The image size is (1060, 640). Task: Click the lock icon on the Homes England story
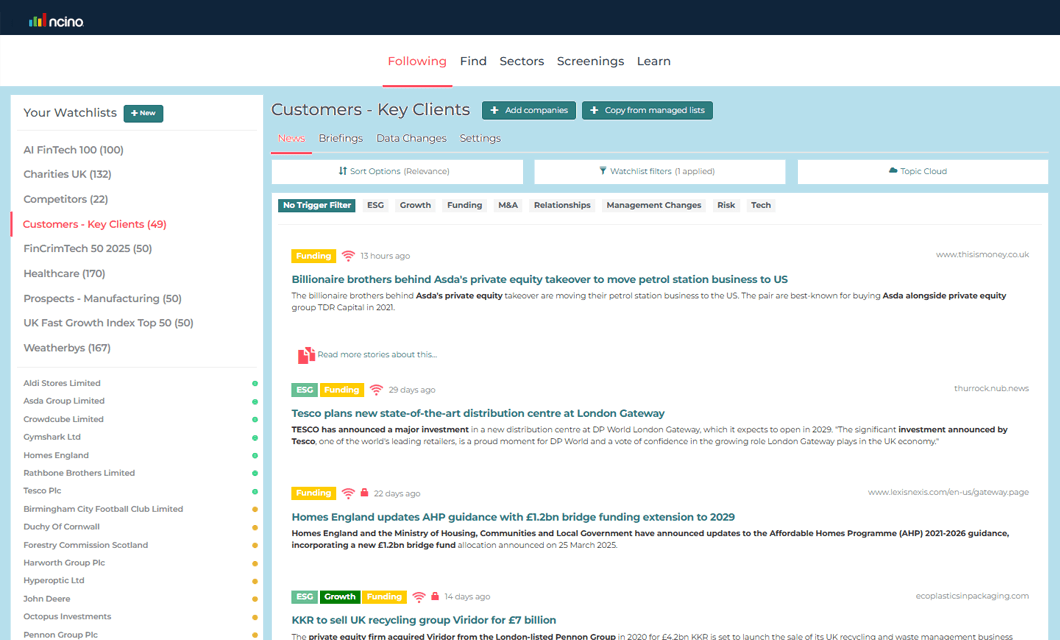click(x=362, y=493)
